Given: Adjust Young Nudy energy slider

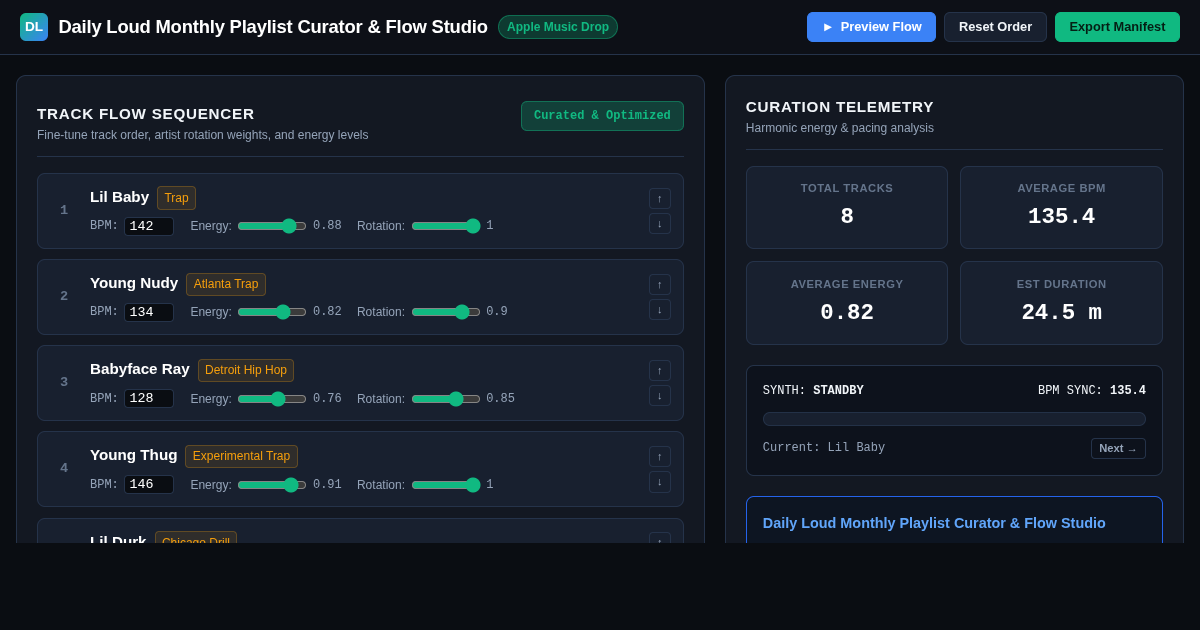Looking at the screenshot, I should pos(272,312).
